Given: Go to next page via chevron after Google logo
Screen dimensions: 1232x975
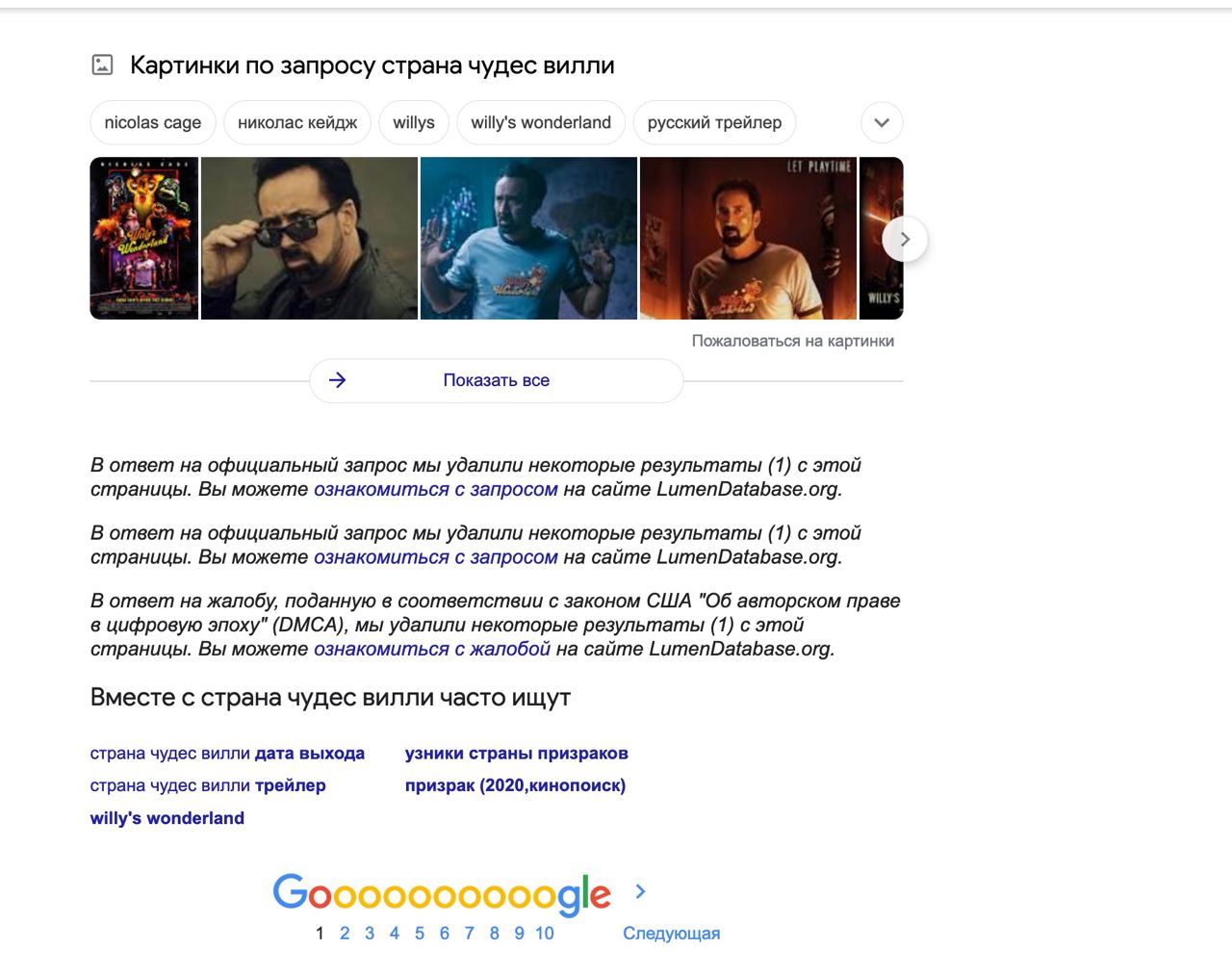Looking at the screenshot, I should tap(640, 892).
